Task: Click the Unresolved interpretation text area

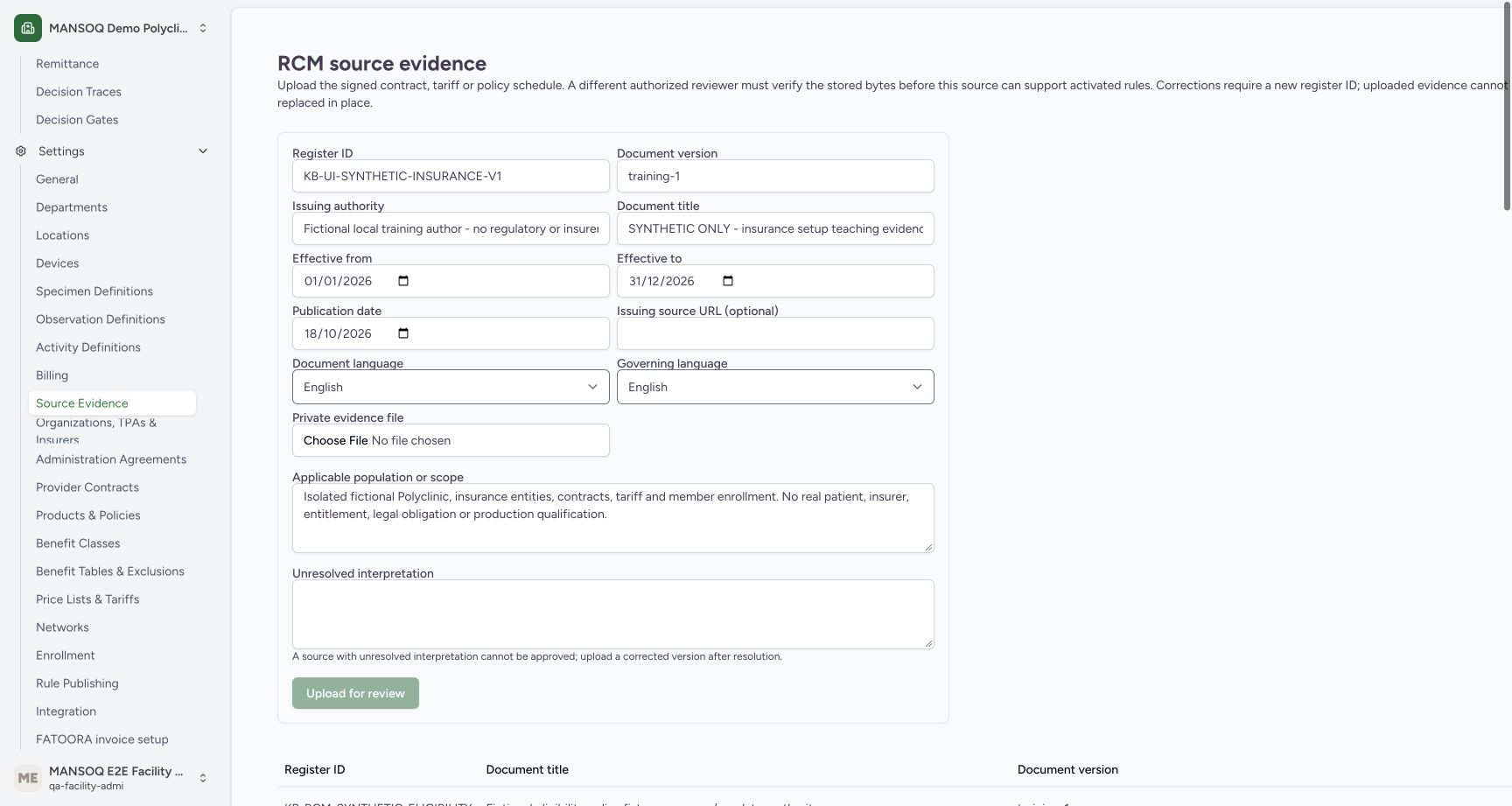Action: click(612, 614)
